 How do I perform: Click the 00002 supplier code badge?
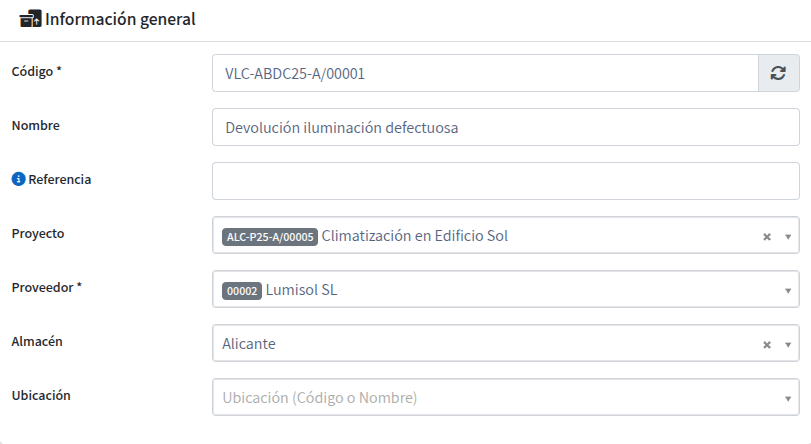coord(242,291)
